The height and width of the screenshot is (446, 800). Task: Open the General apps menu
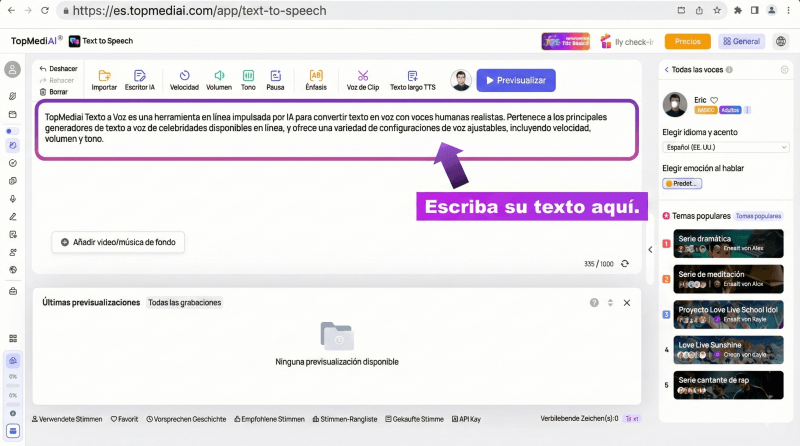[x=741, y=41]
